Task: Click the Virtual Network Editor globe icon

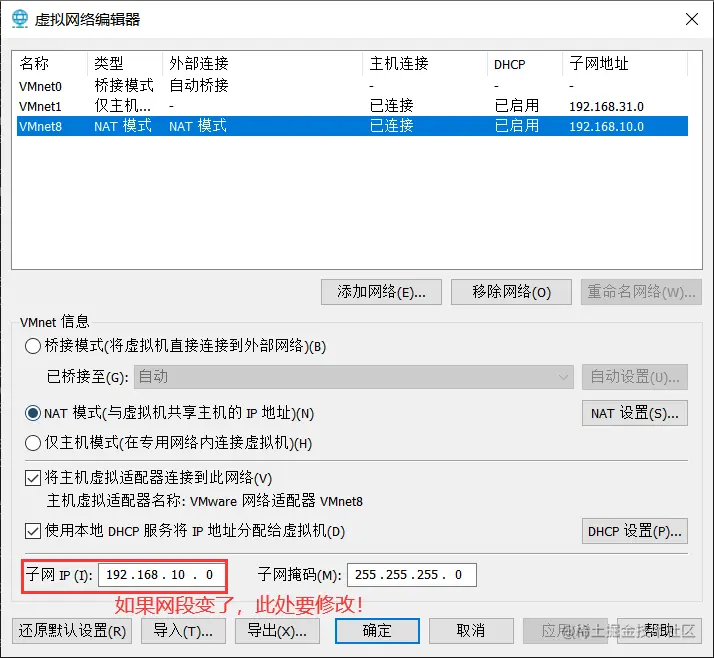Action: 20,19
